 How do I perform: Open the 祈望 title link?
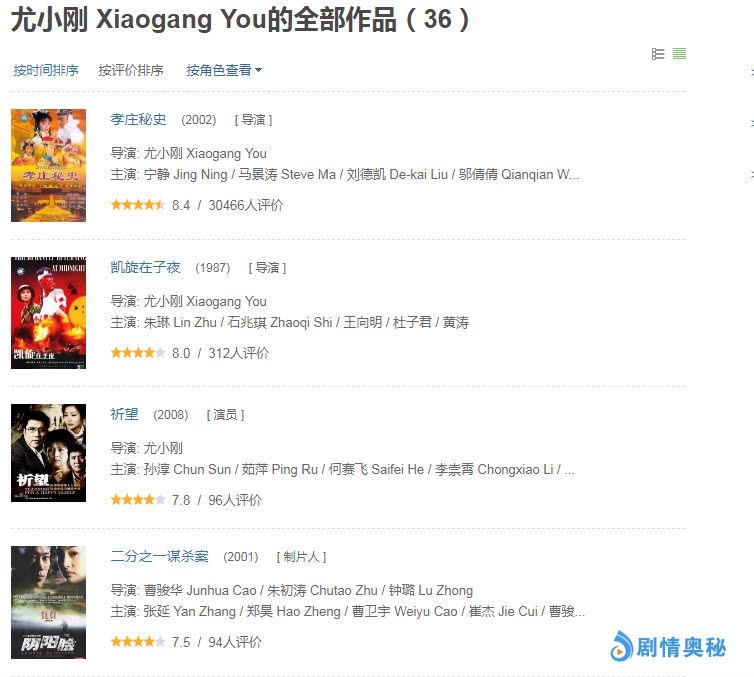point(125,414)
